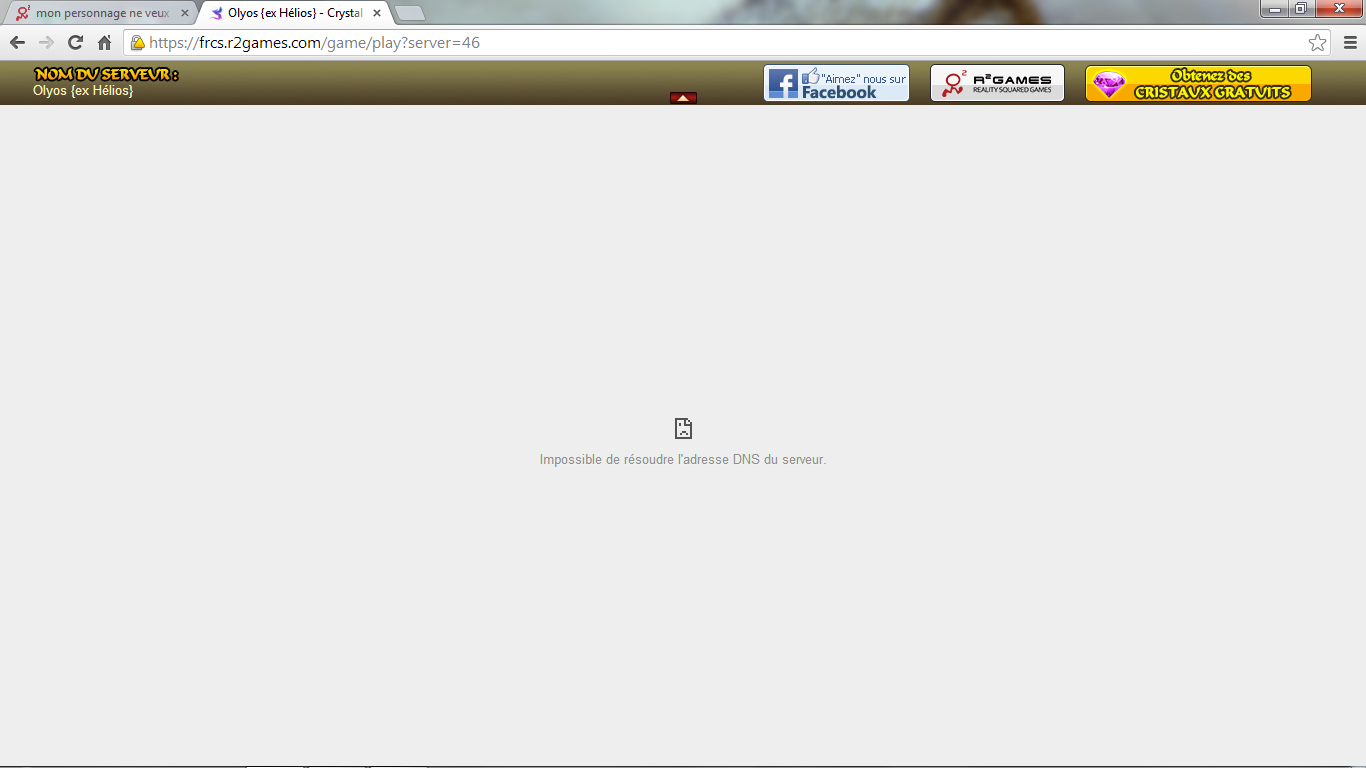Click the sad page error icon
The height and width of the screenshot is (768, 1366).
point(683,429)
